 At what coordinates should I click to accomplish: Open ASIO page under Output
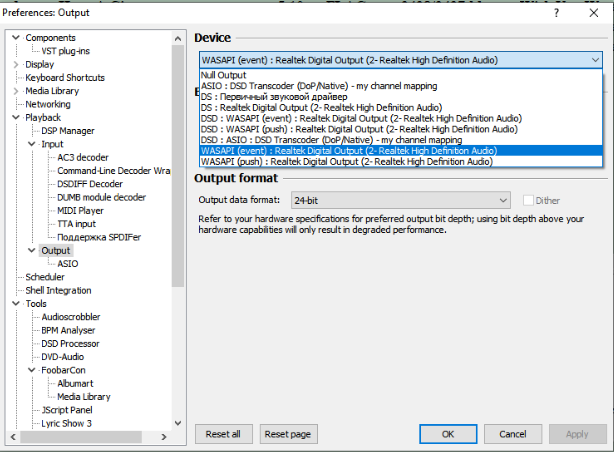(68, 264)
